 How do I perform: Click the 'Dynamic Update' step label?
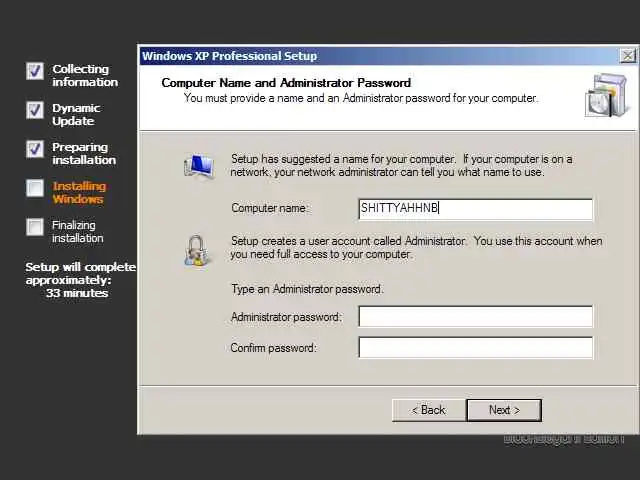click(76, 115)
